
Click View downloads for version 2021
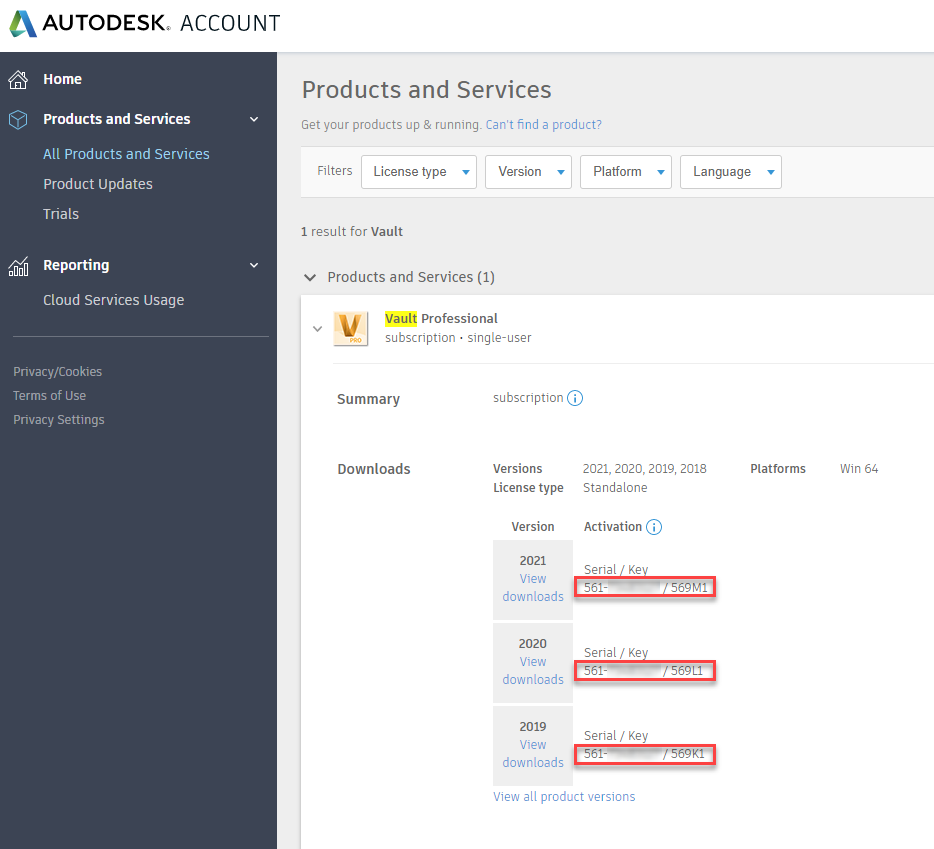[533, 587]
